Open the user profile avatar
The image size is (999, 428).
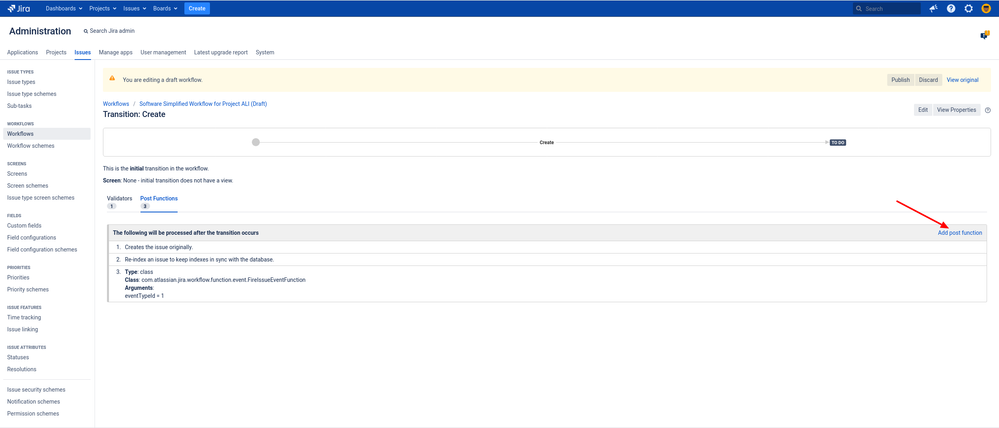click(x=986, y=8)
